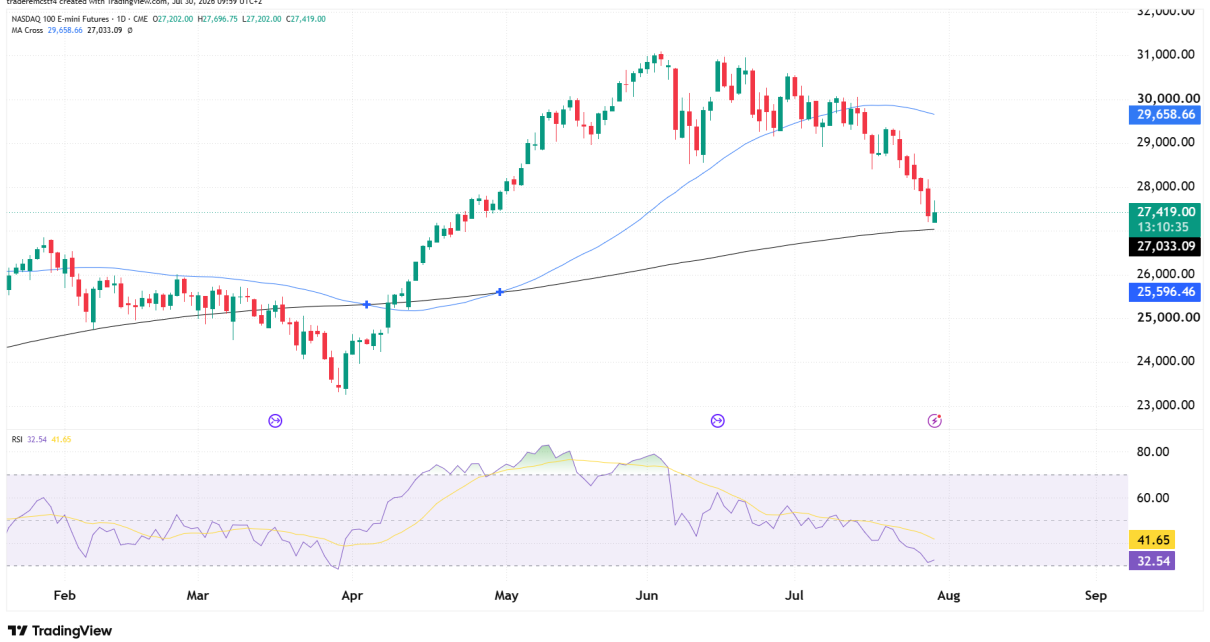Click the blue MA cross marker in early April

[367, 304]
